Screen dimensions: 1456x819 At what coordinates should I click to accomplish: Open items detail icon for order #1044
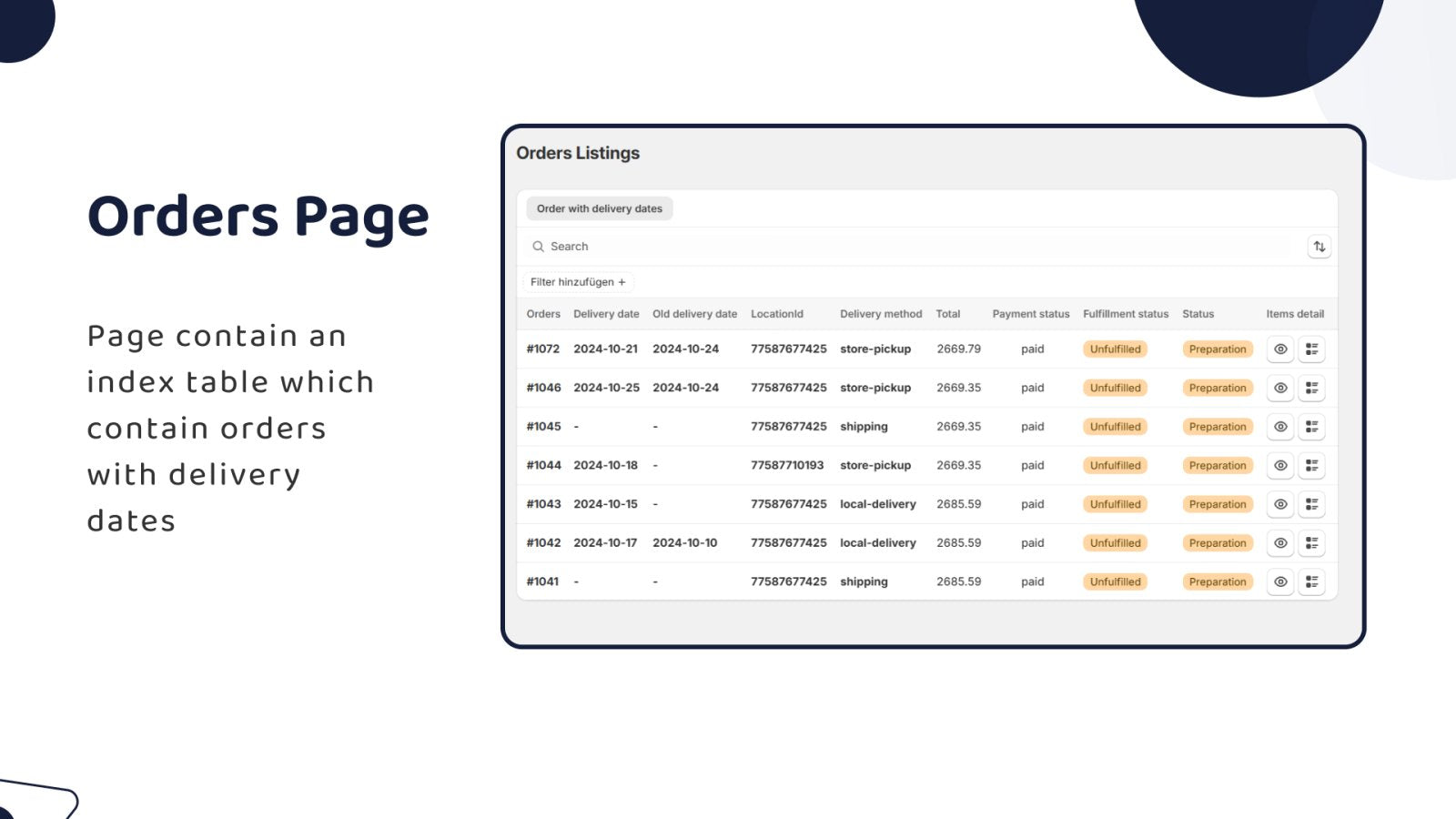point(1311,465)
